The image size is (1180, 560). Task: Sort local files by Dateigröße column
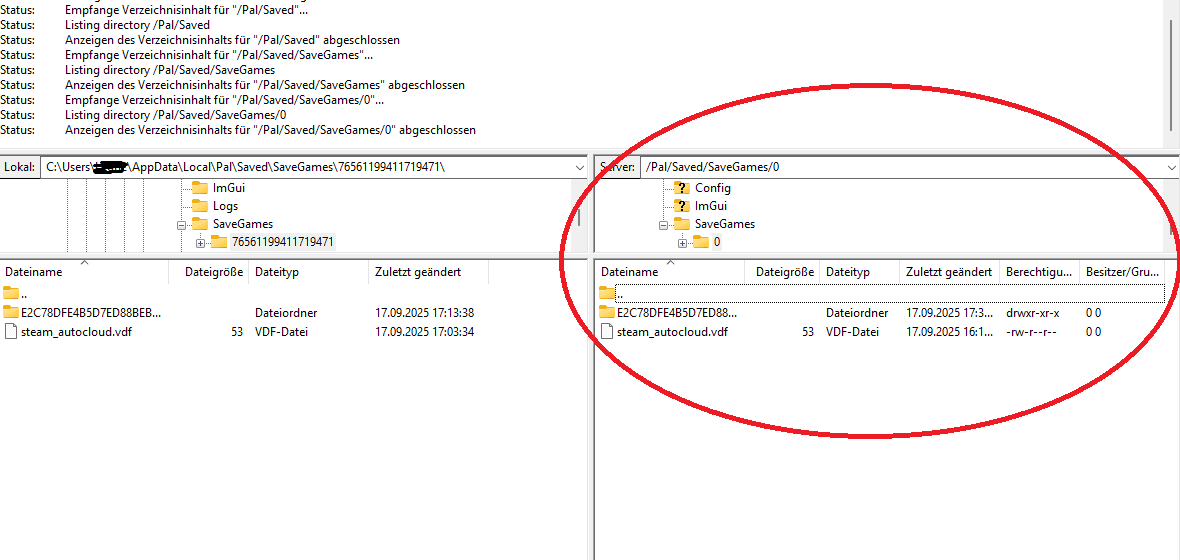tap(213, 272)
